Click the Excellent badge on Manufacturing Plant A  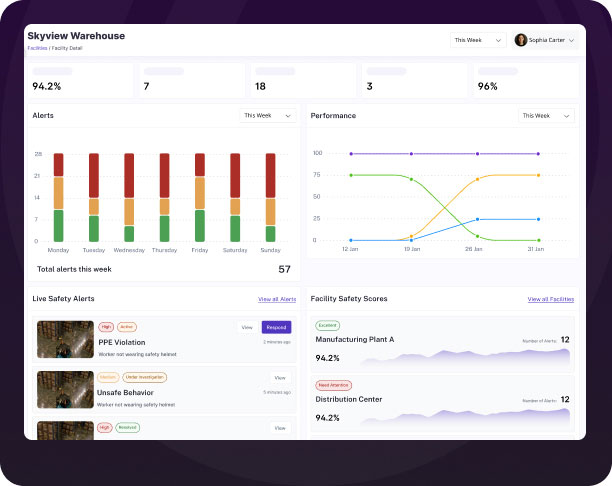[327, 325]
